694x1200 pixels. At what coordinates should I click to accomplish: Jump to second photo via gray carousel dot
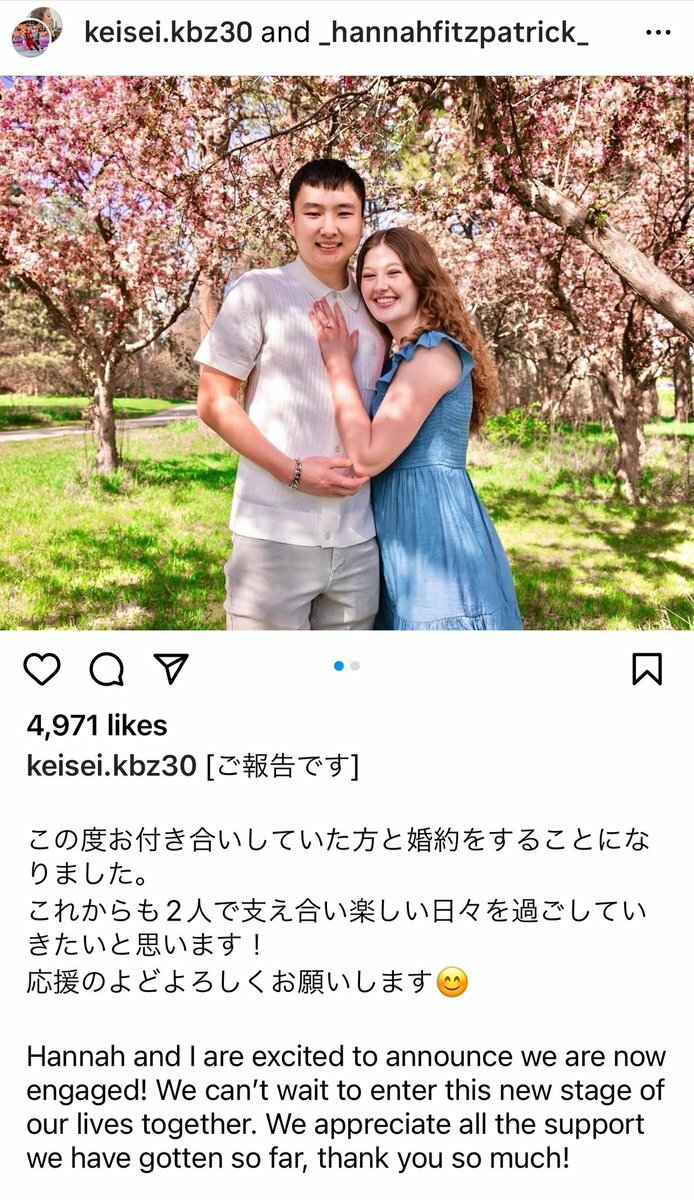coord(355,666)
